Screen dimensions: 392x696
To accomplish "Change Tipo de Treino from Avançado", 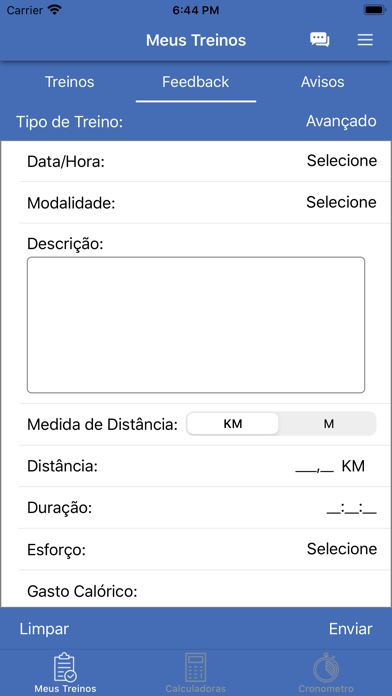I will 341,121.
